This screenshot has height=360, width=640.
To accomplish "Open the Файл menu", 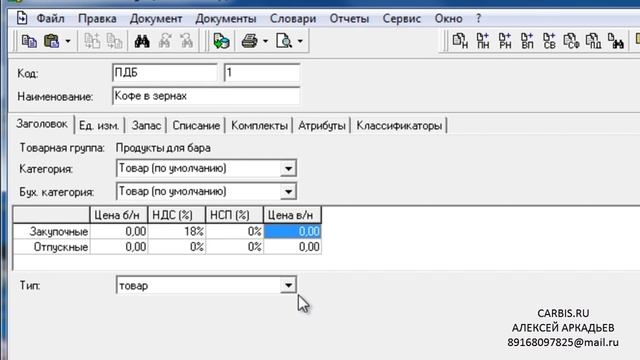I will pos(51,18).
